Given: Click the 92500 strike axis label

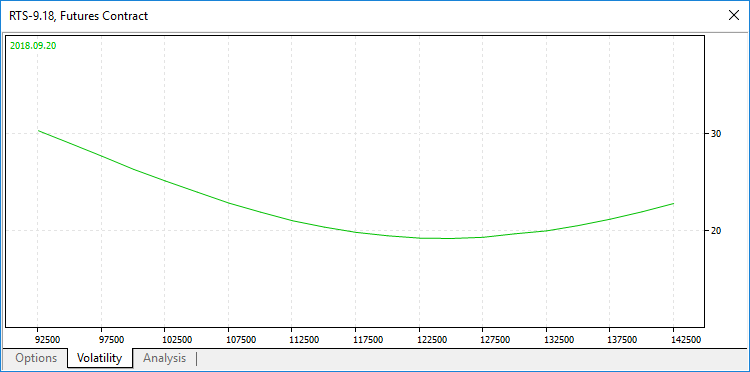Looking at the screenshot, I should pyautogui.click(x=48, y=339).
